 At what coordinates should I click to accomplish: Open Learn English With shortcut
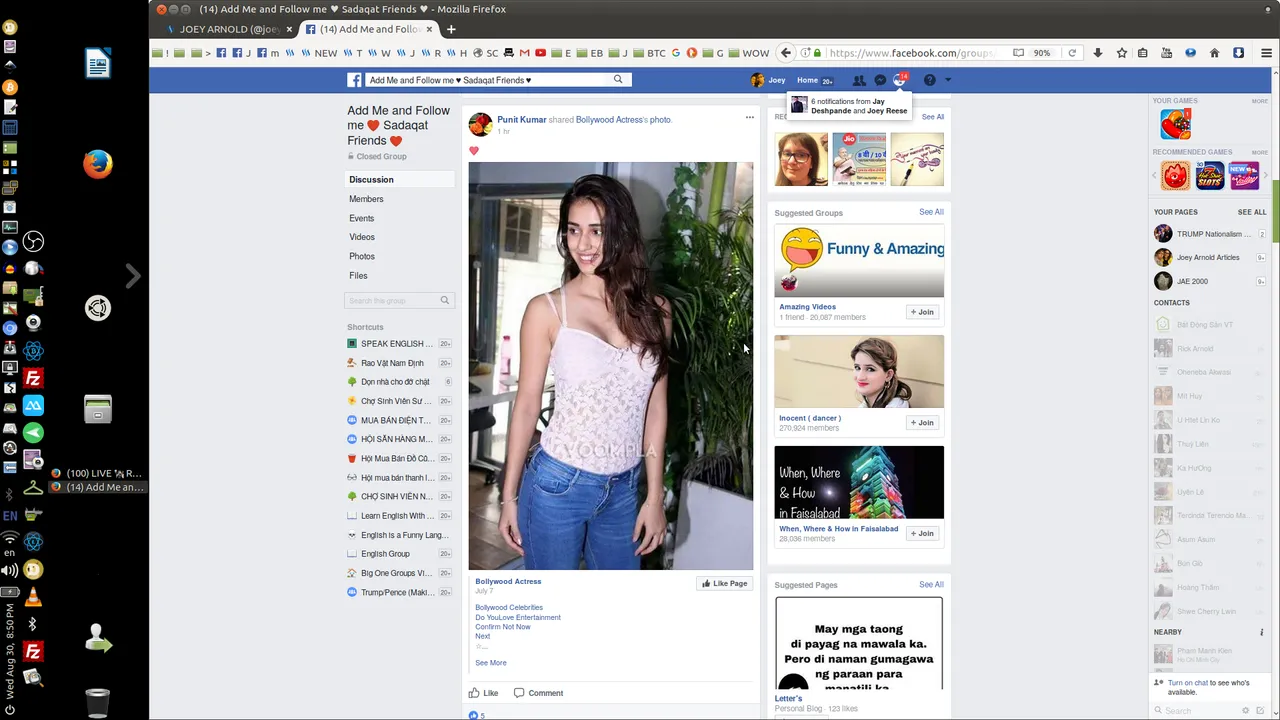[x=398, y=516]
